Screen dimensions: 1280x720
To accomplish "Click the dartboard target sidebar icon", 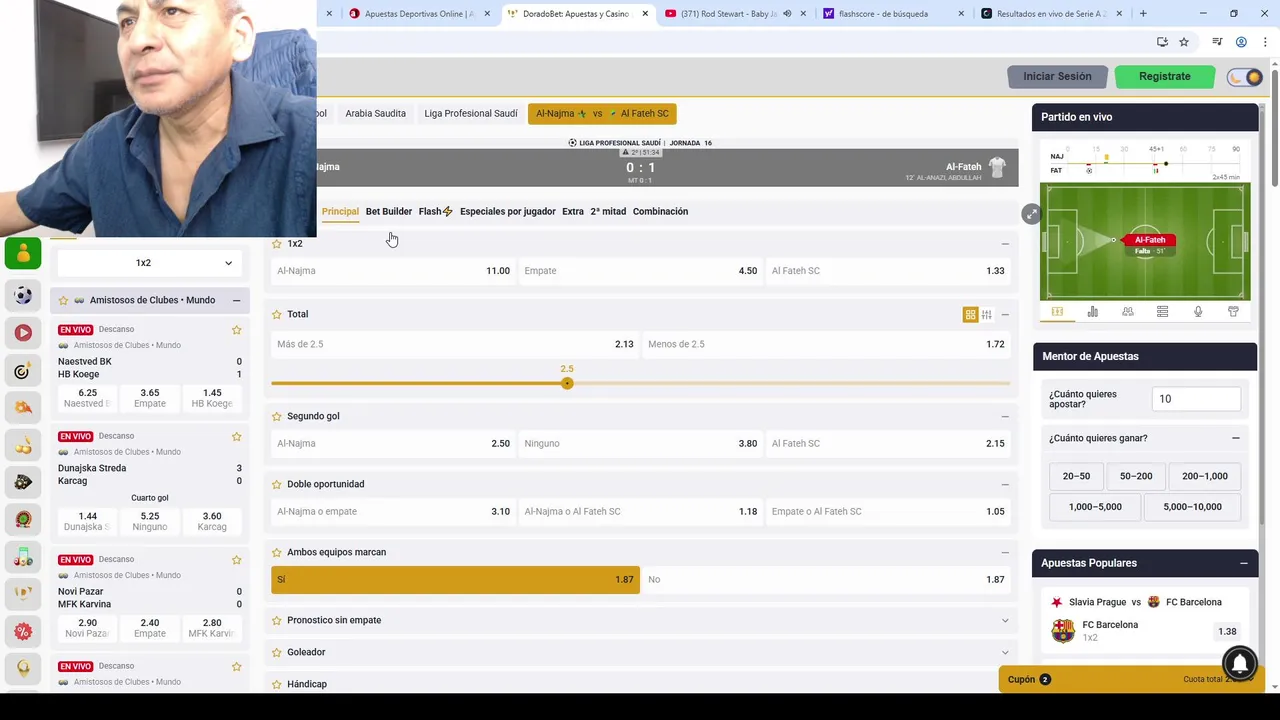I will (23, 371).
